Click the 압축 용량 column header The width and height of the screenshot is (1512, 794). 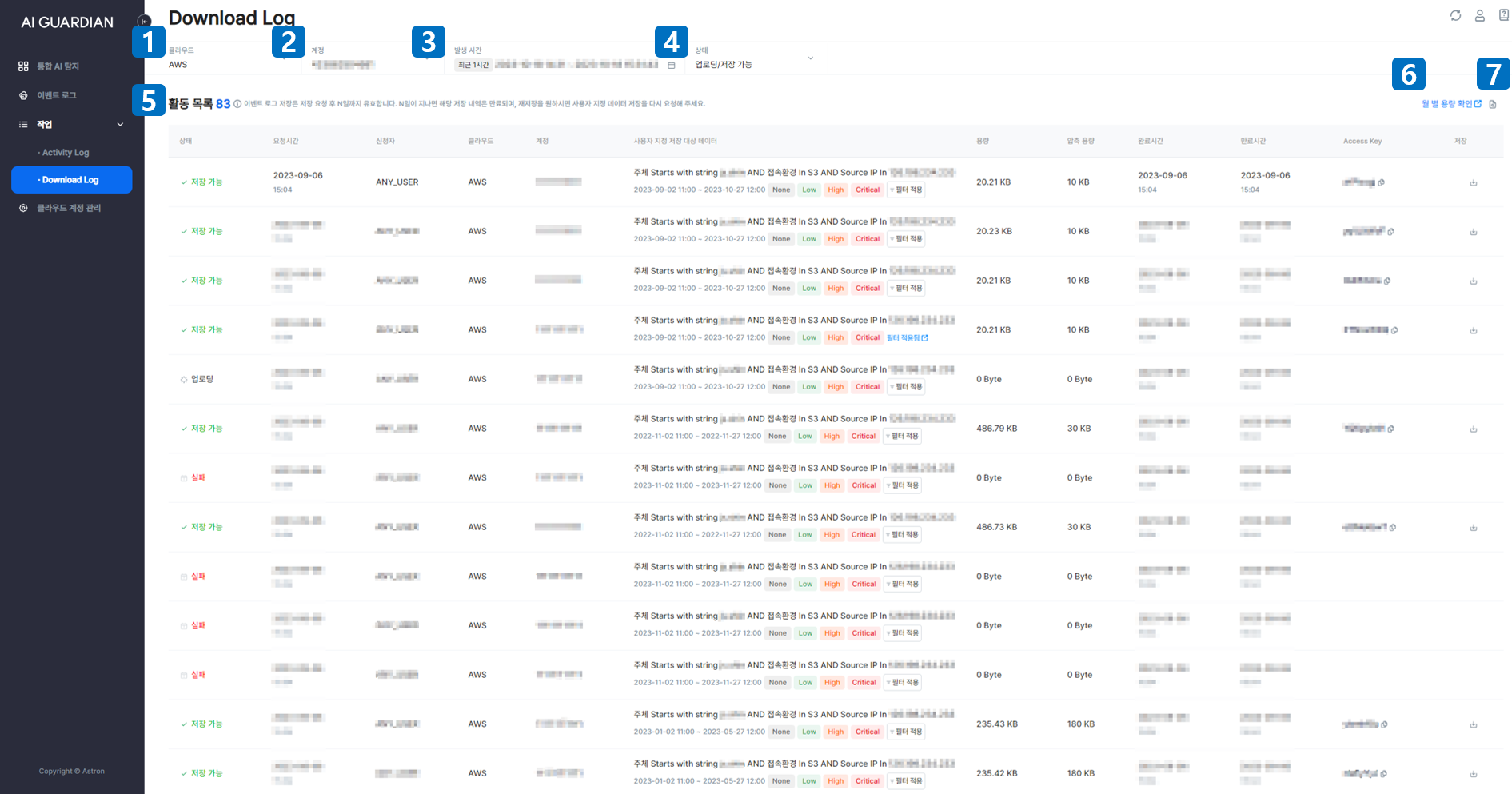[1080, 141]
